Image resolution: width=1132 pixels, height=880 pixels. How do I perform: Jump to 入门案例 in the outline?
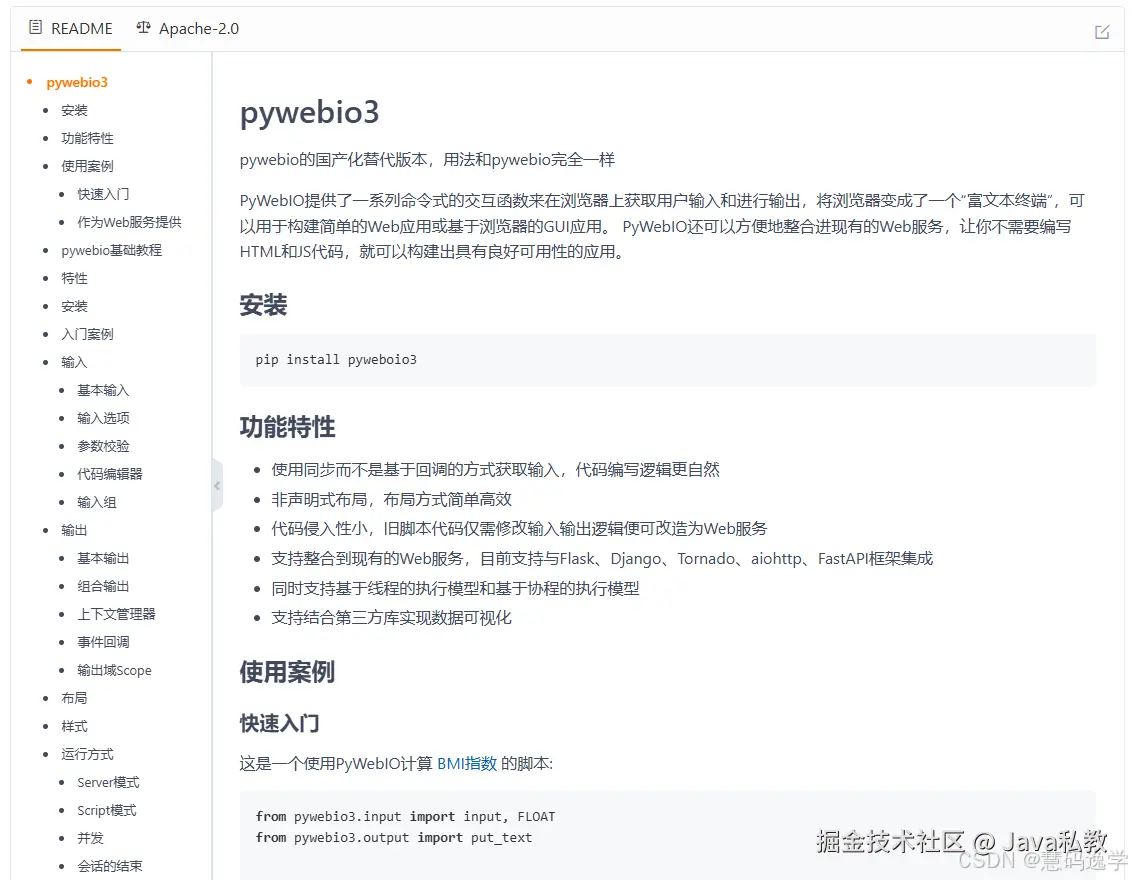pos(87,334)
